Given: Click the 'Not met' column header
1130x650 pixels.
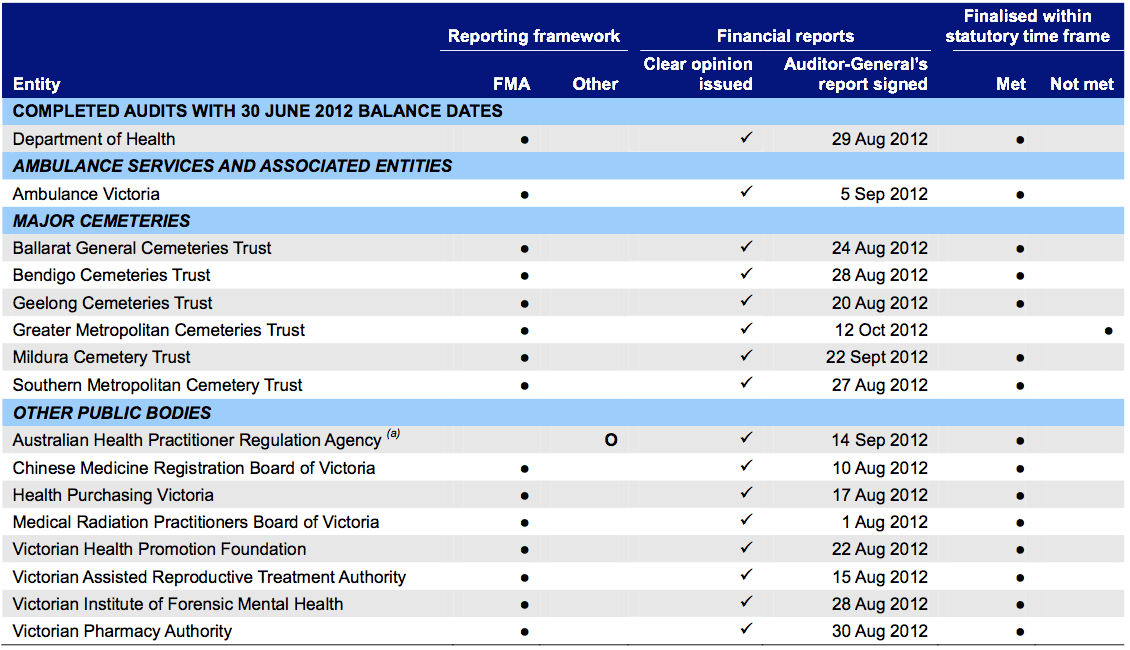Looking at the screenshot, I should (x=1082, y=84).
